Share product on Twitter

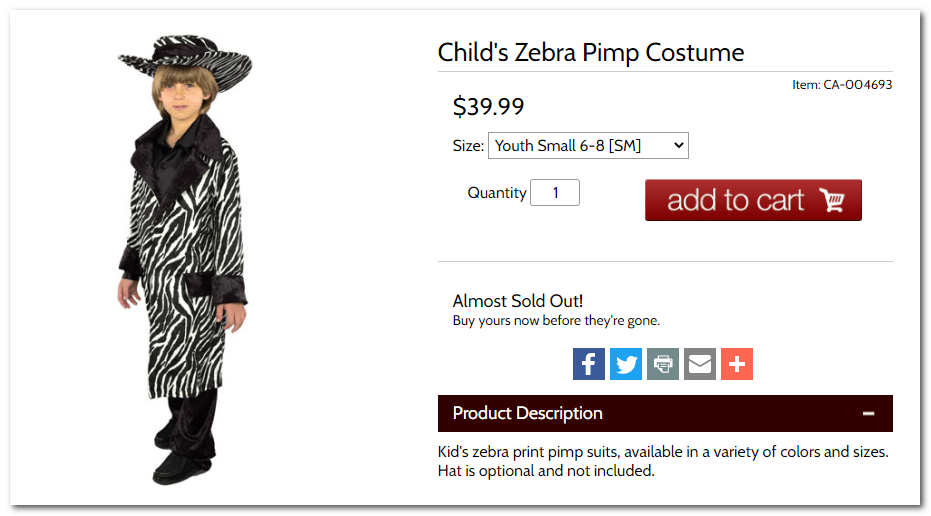[x=626, y=364]
